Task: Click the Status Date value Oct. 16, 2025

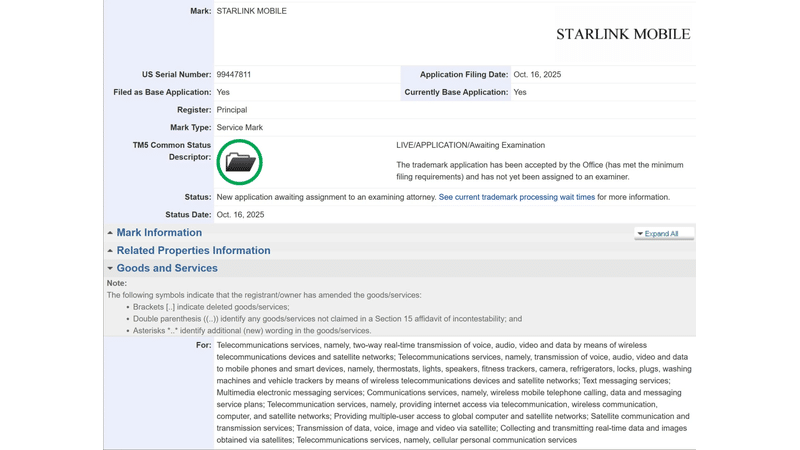Action: point(240,215)
